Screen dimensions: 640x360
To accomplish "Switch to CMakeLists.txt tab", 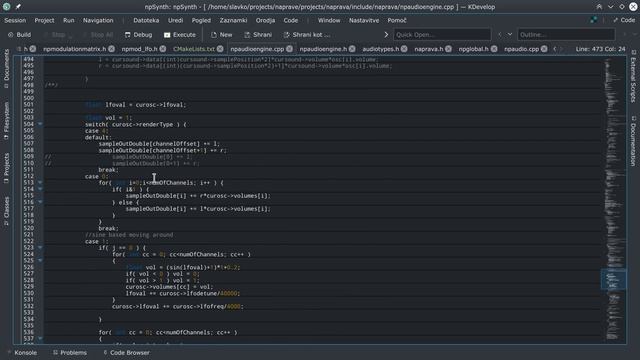I will (x=194, y=49).
